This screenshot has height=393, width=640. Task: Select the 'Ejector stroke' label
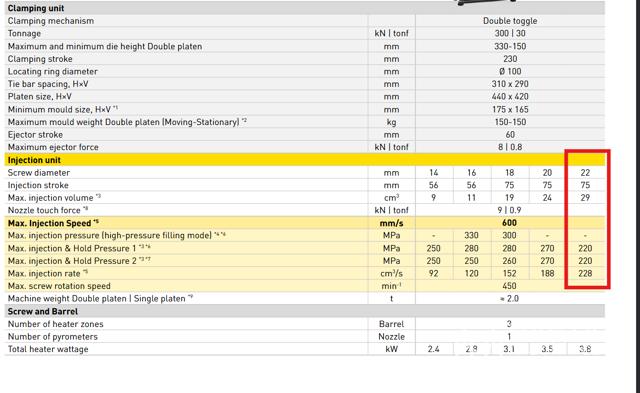click(35, 135)
